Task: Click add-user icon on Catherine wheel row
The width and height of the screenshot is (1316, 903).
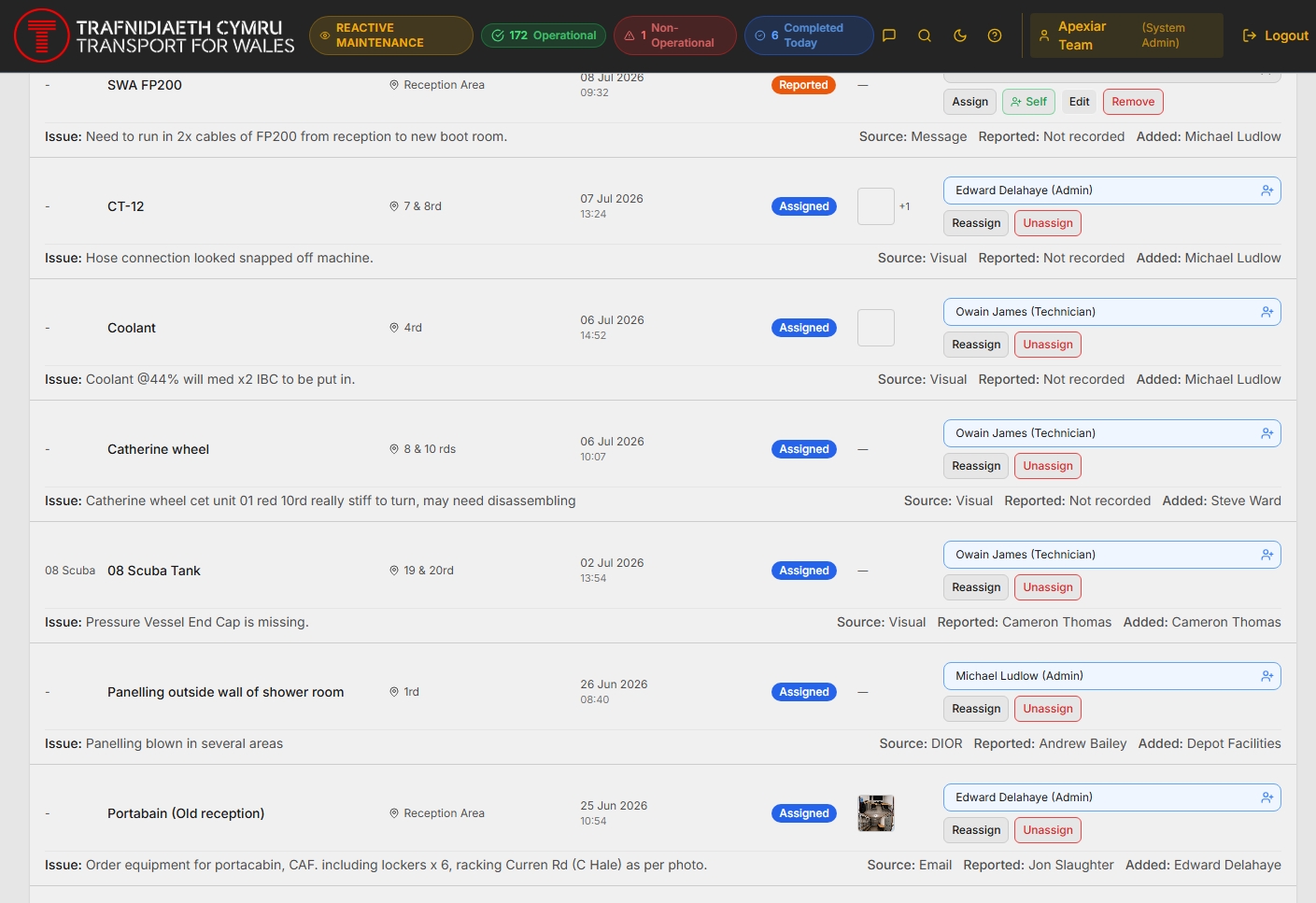Action: coord(1267,433)
